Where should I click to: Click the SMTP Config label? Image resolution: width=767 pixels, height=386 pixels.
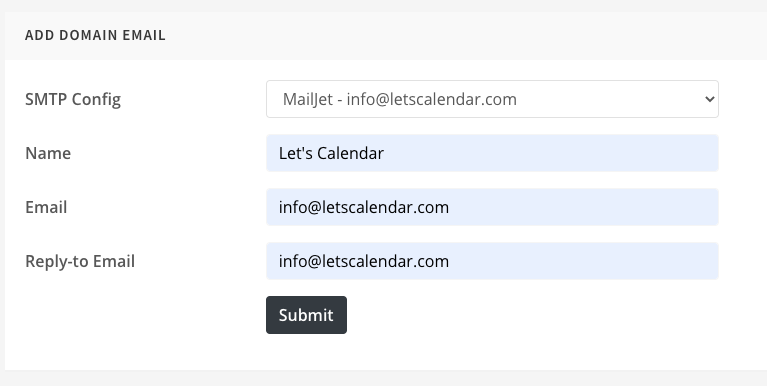tap(73, 99)
